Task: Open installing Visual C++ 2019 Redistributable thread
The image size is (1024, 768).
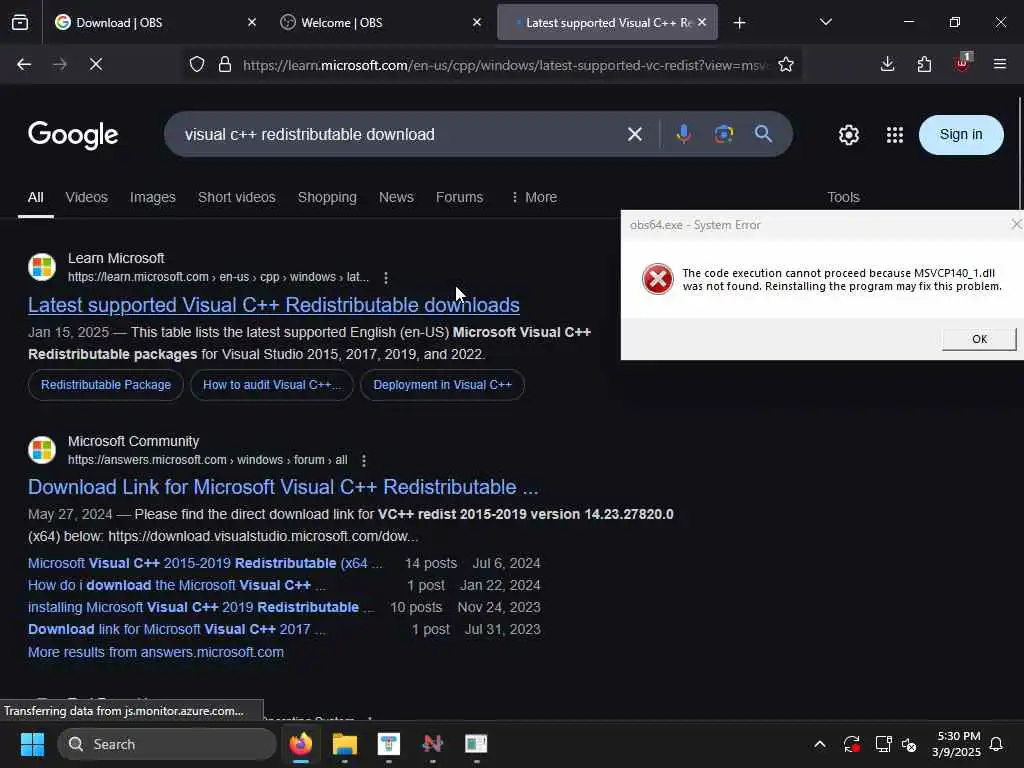Action: click(x=201, y=607)
